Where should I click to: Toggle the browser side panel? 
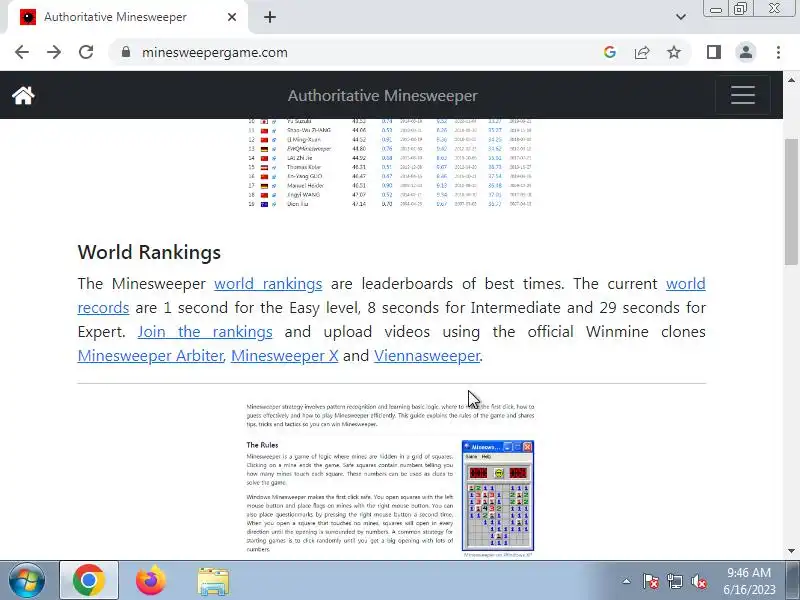click(714, 52)
